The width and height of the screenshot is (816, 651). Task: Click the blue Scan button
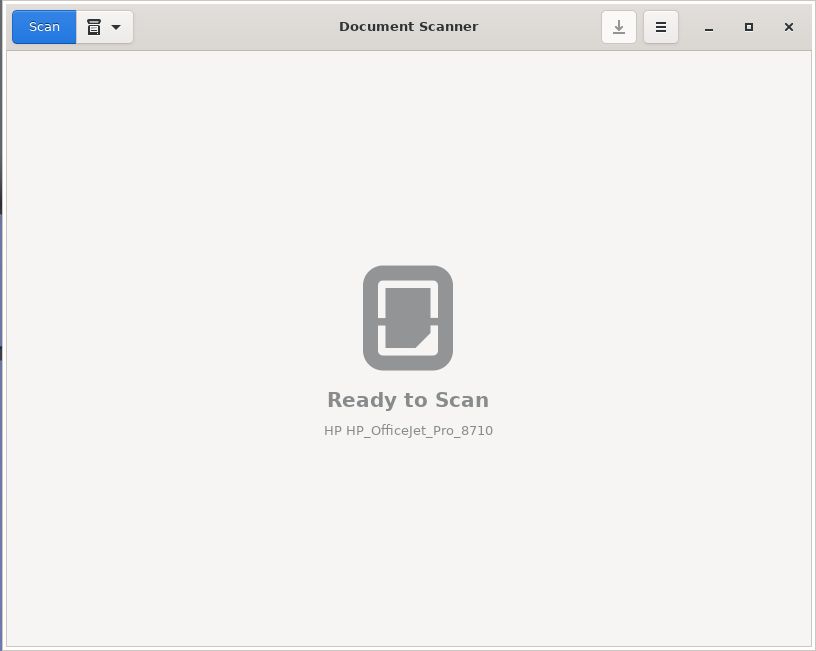pos(44,27)
